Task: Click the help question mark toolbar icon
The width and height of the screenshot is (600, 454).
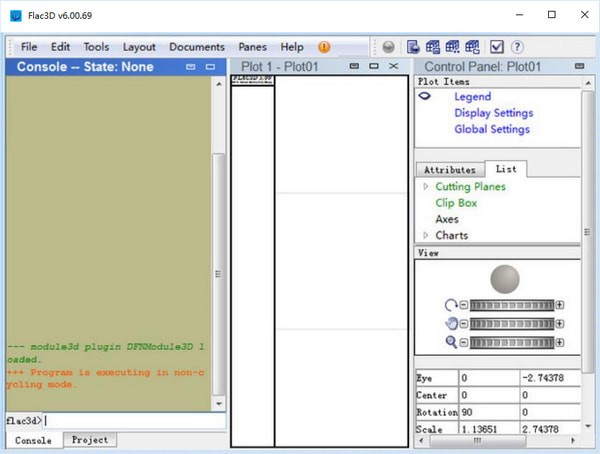Action: click(x=517, y=47)
